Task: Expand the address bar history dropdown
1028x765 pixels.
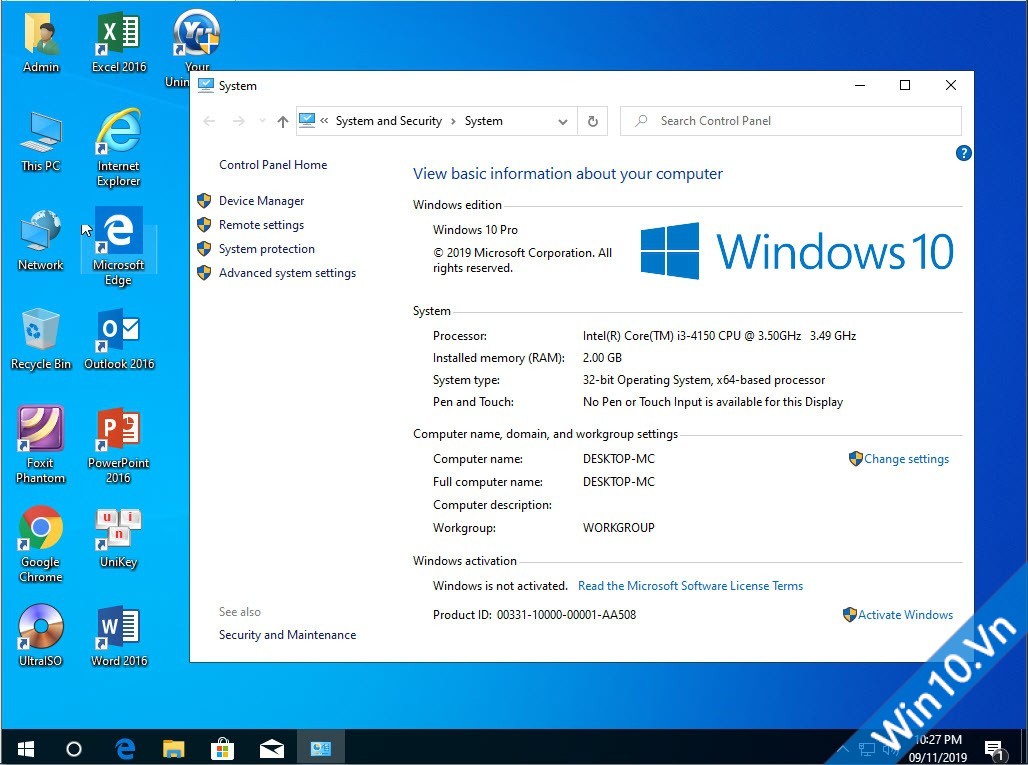Action: [x=563, y=121]
